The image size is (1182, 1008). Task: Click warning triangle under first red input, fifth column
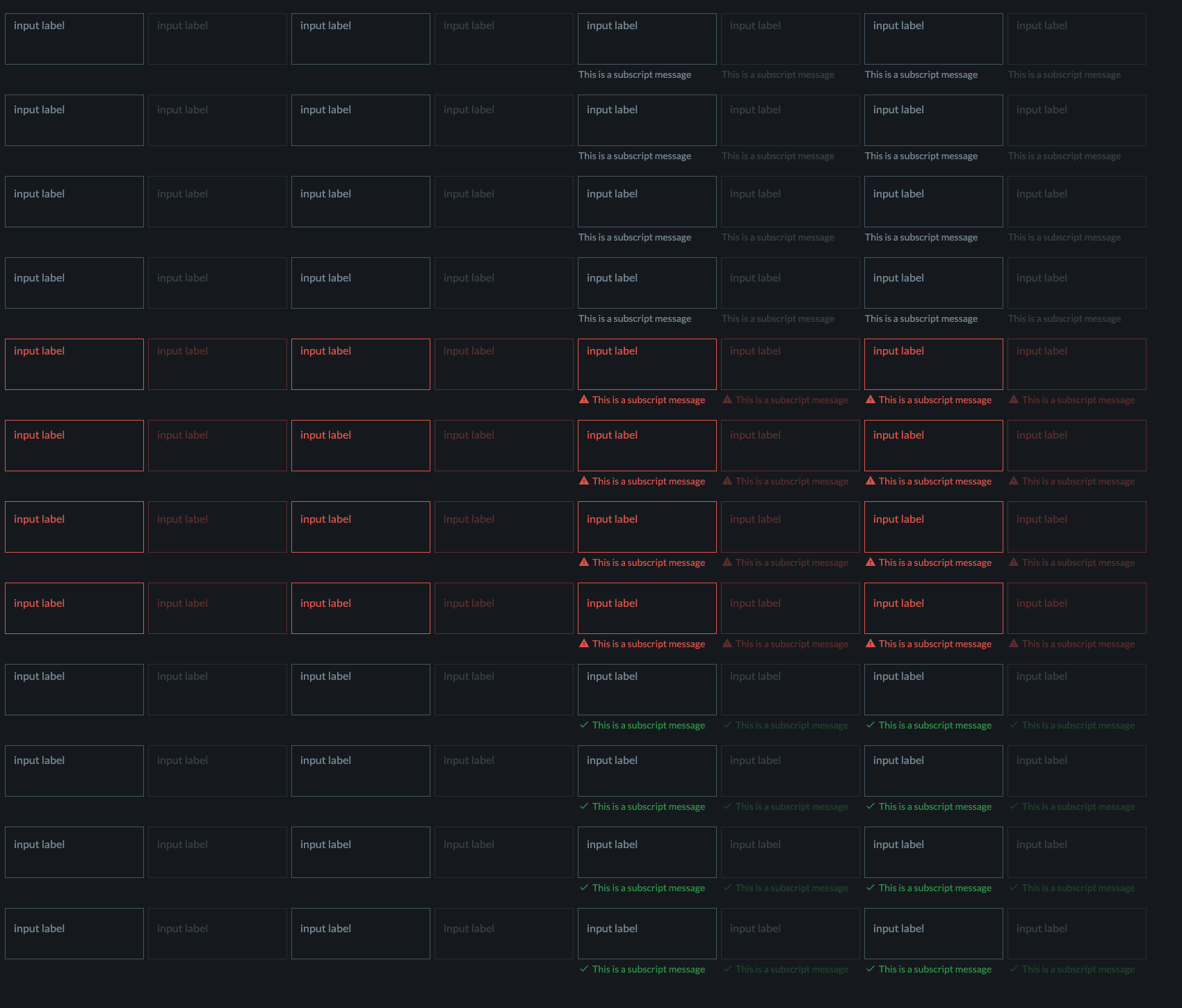[x=584, y=400]
